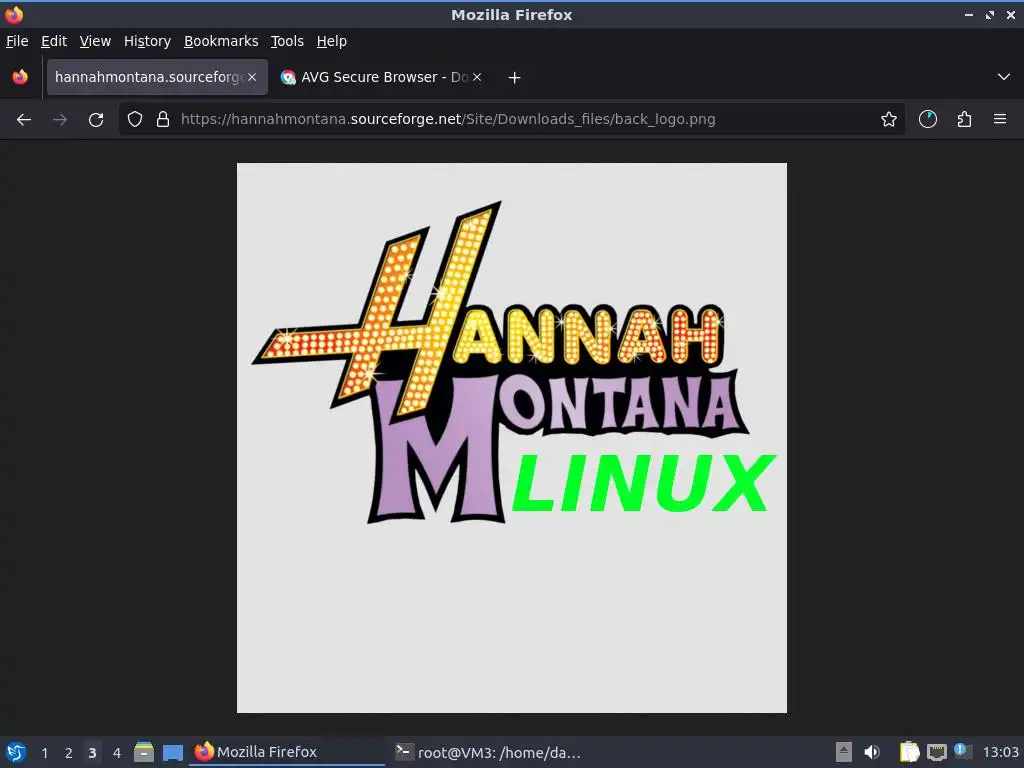Switch to the AVG Secure Browser tab
The width and height of the screenshot is (1024, 768).
click(x=382, y=77)
